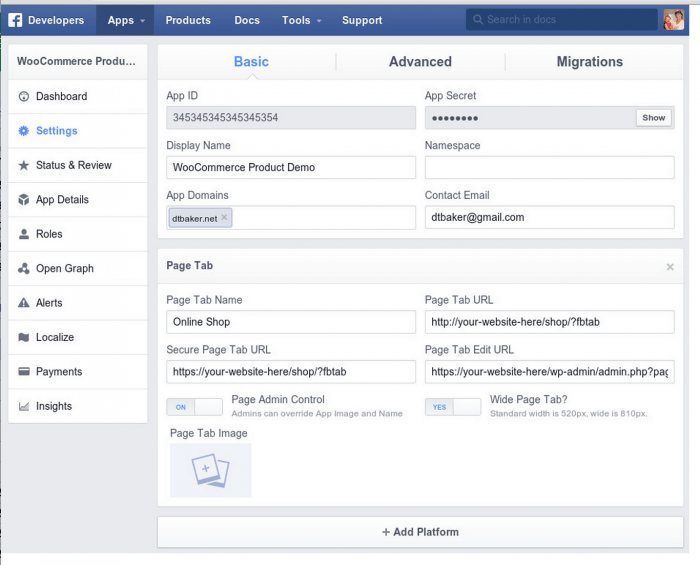Expand the Tools dropdown menu
This screenshot has height=565, width=700.
[x=301, y=20]
